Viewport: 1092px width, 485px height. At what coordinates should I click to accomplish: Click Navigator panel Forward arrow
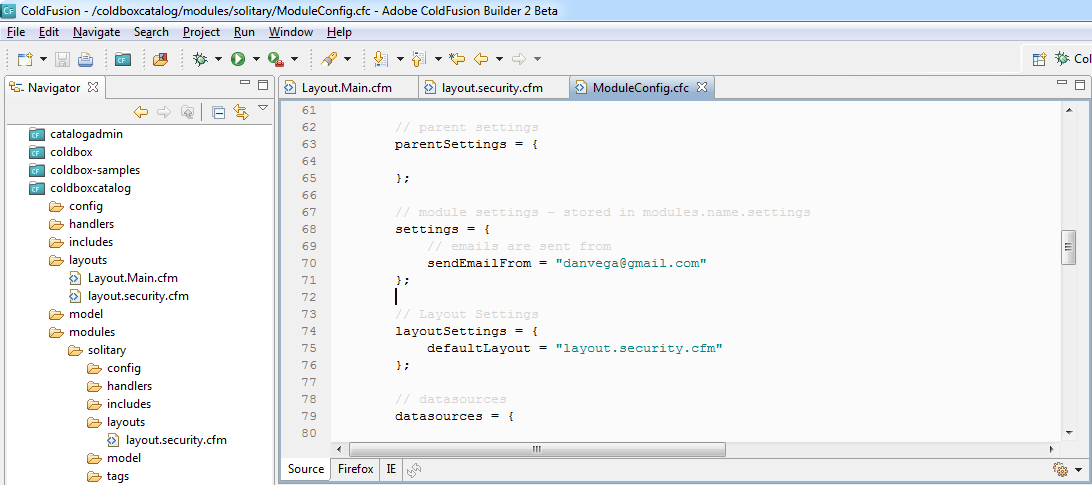click(164, 111)
